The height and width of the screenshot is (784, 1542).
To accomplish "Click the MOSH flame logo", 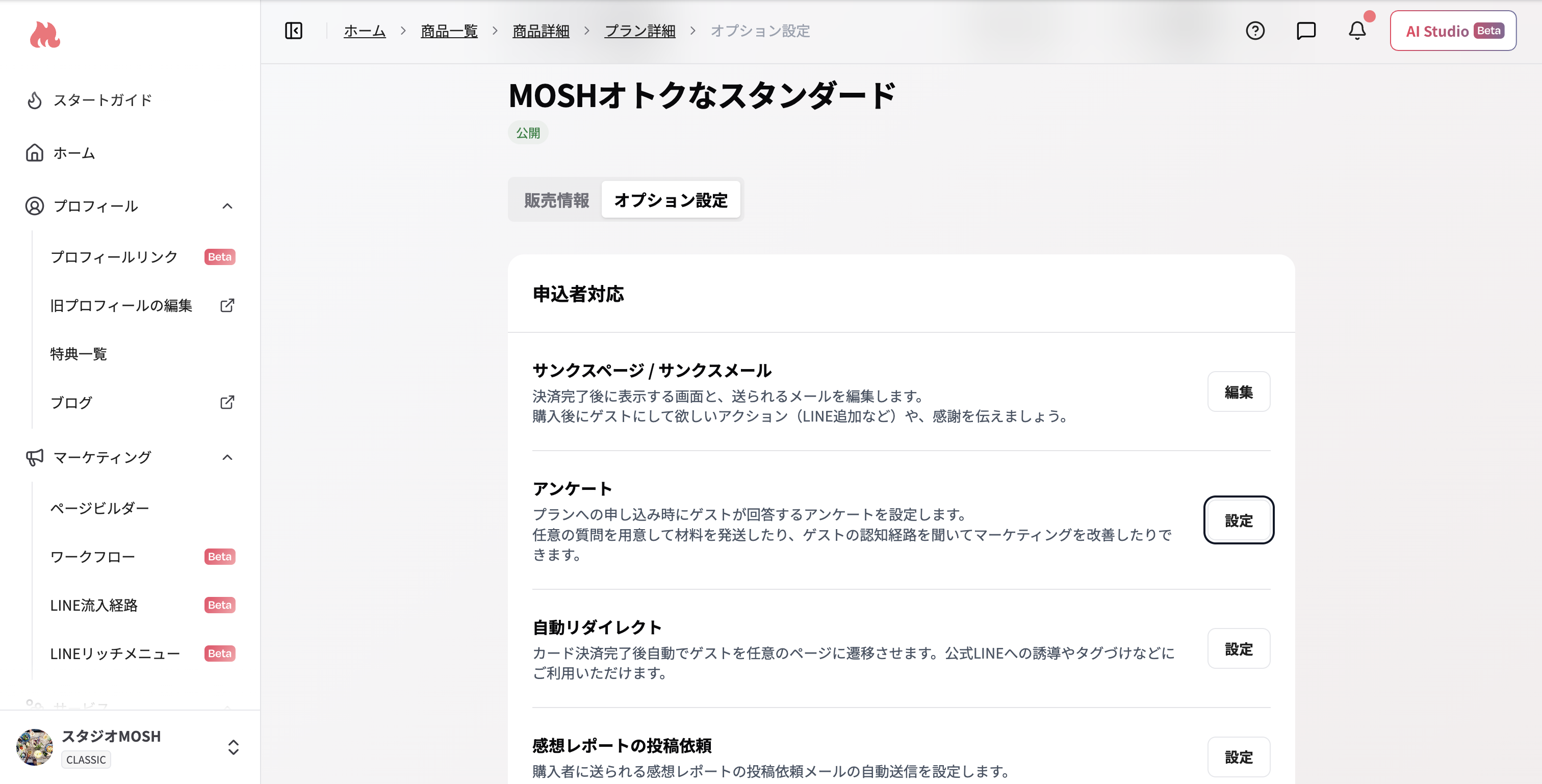I will (x=45, y=34).
